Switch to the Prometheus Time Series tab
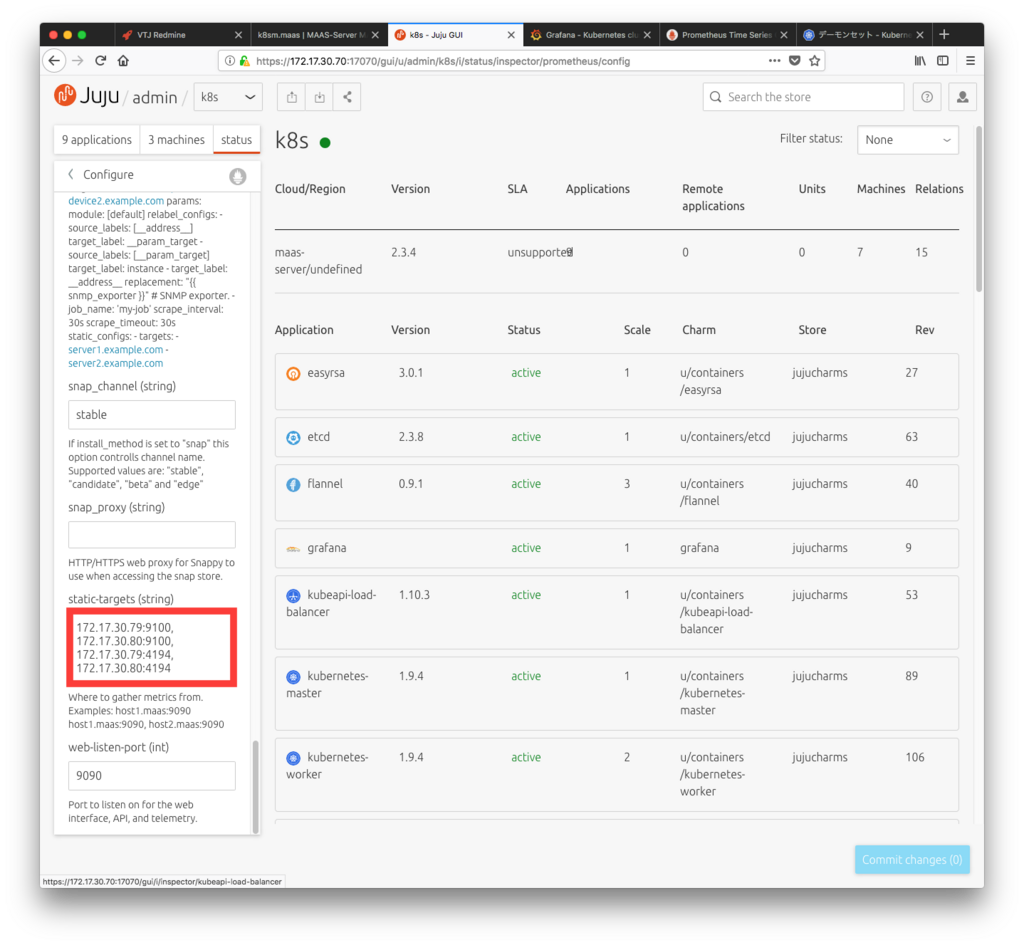 (x=726, y=35)
